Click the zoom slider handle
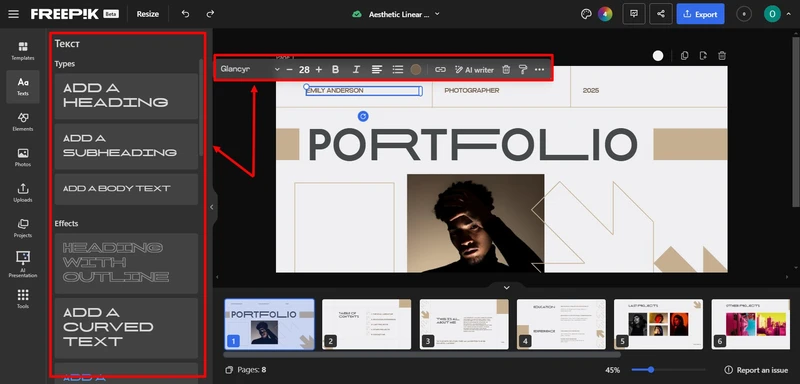 click(651, 370)
